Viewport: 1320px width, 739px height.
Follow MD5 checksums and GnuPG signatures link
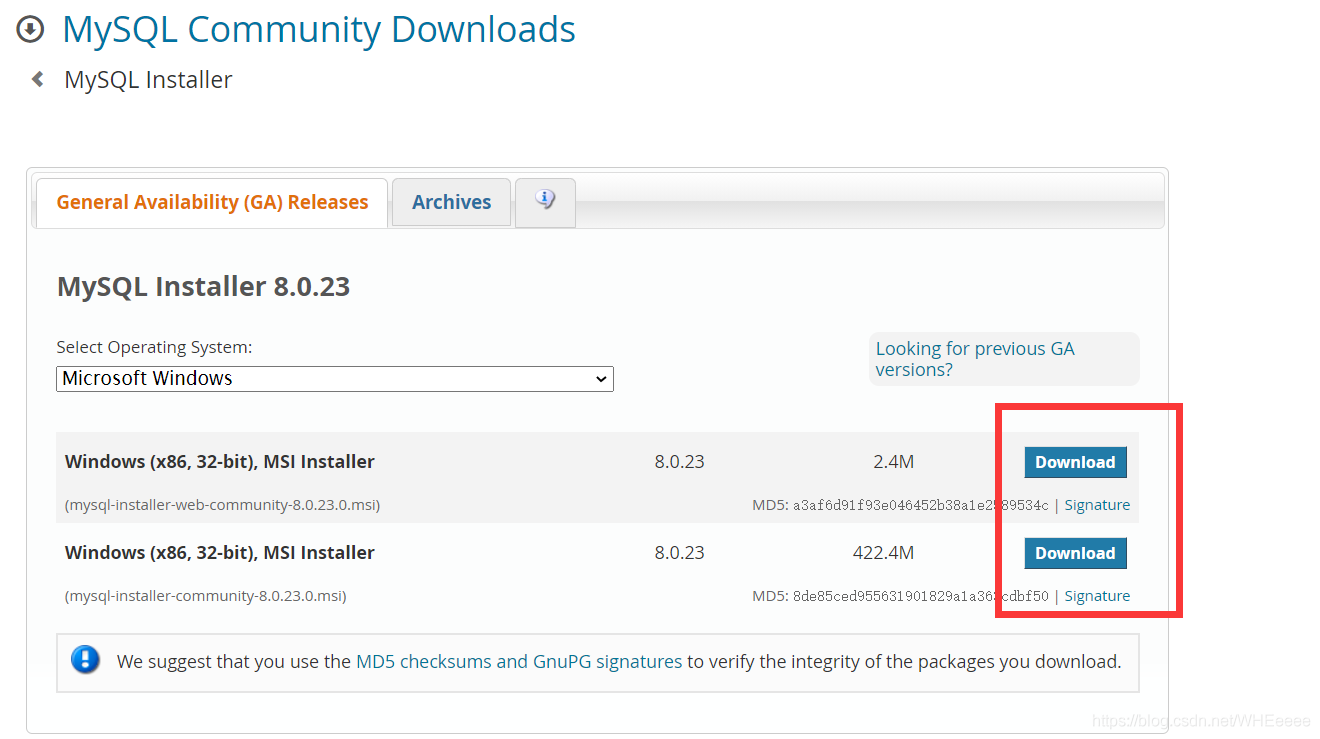(519, 661)
